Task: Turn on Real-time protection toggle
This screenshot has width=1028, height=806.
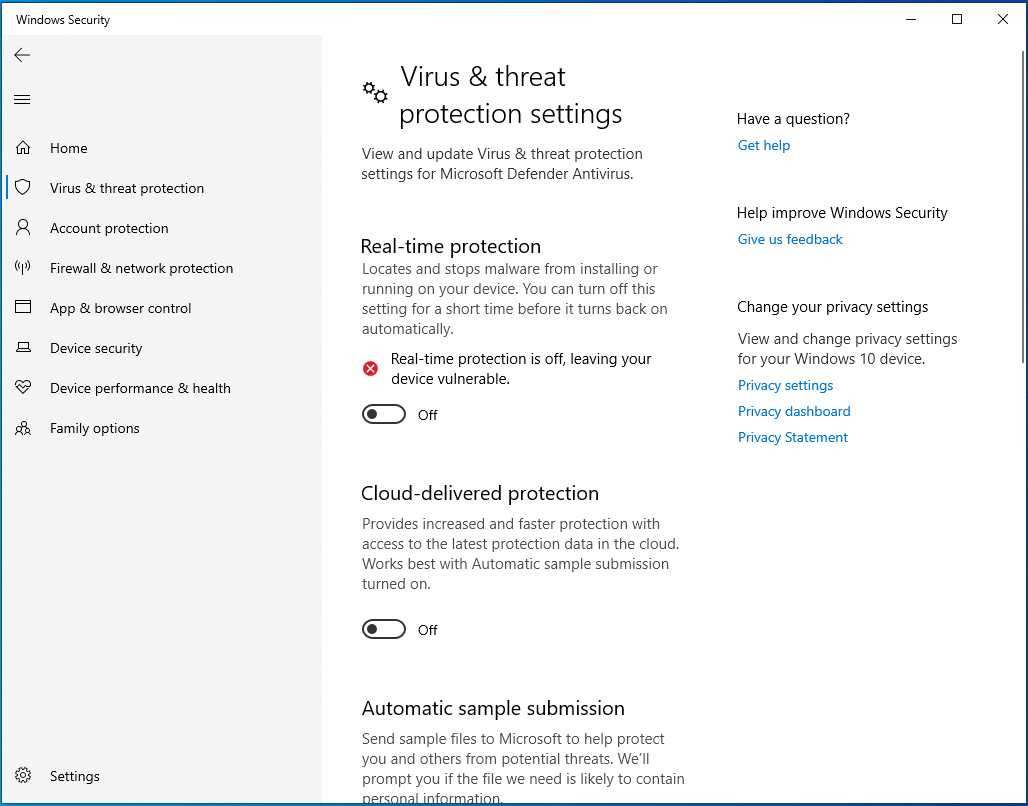Action: 384,415
